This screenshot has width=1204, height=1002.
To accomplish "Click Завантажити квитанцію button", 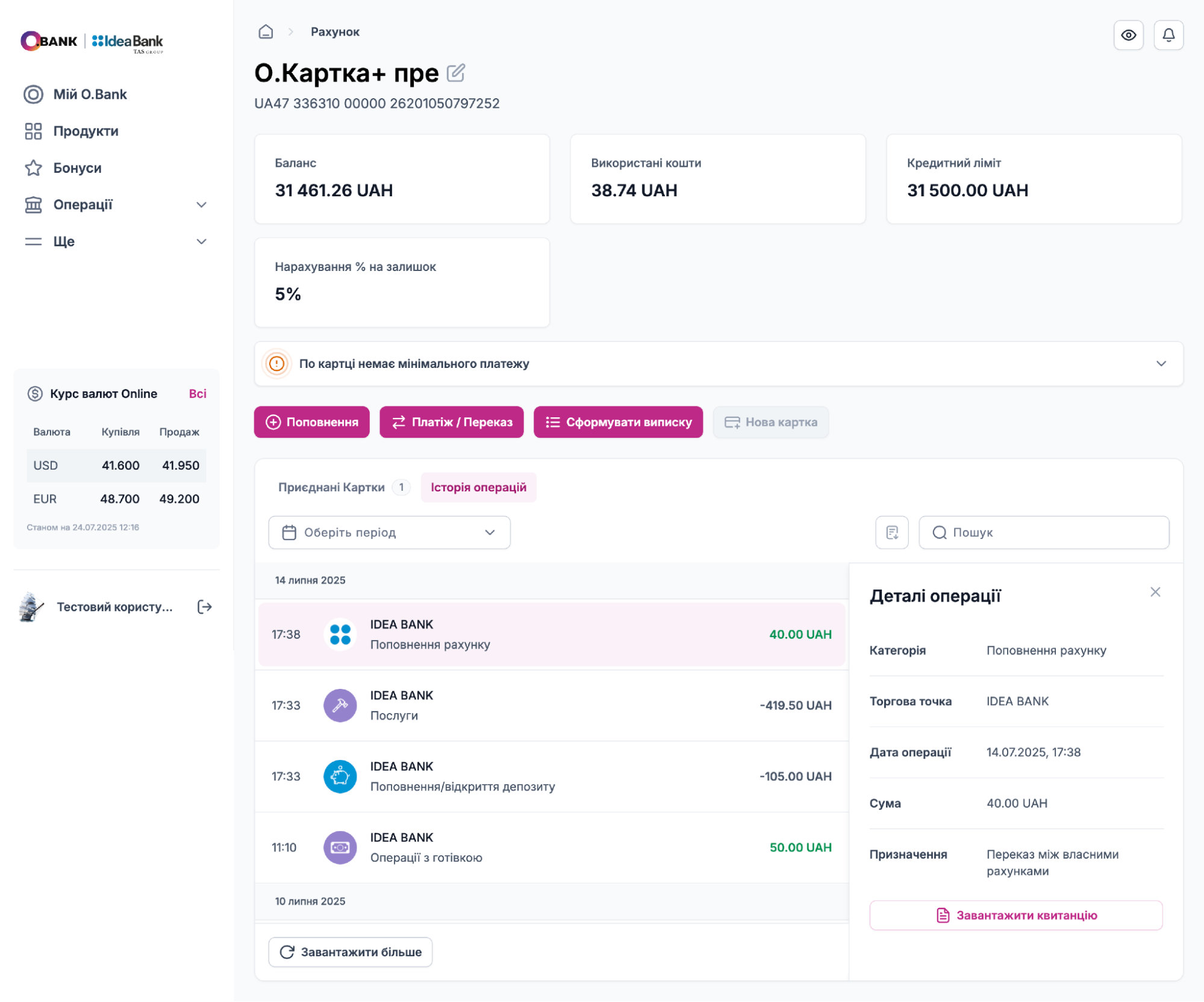I will pyautogui.click(x=1015, y=915).
